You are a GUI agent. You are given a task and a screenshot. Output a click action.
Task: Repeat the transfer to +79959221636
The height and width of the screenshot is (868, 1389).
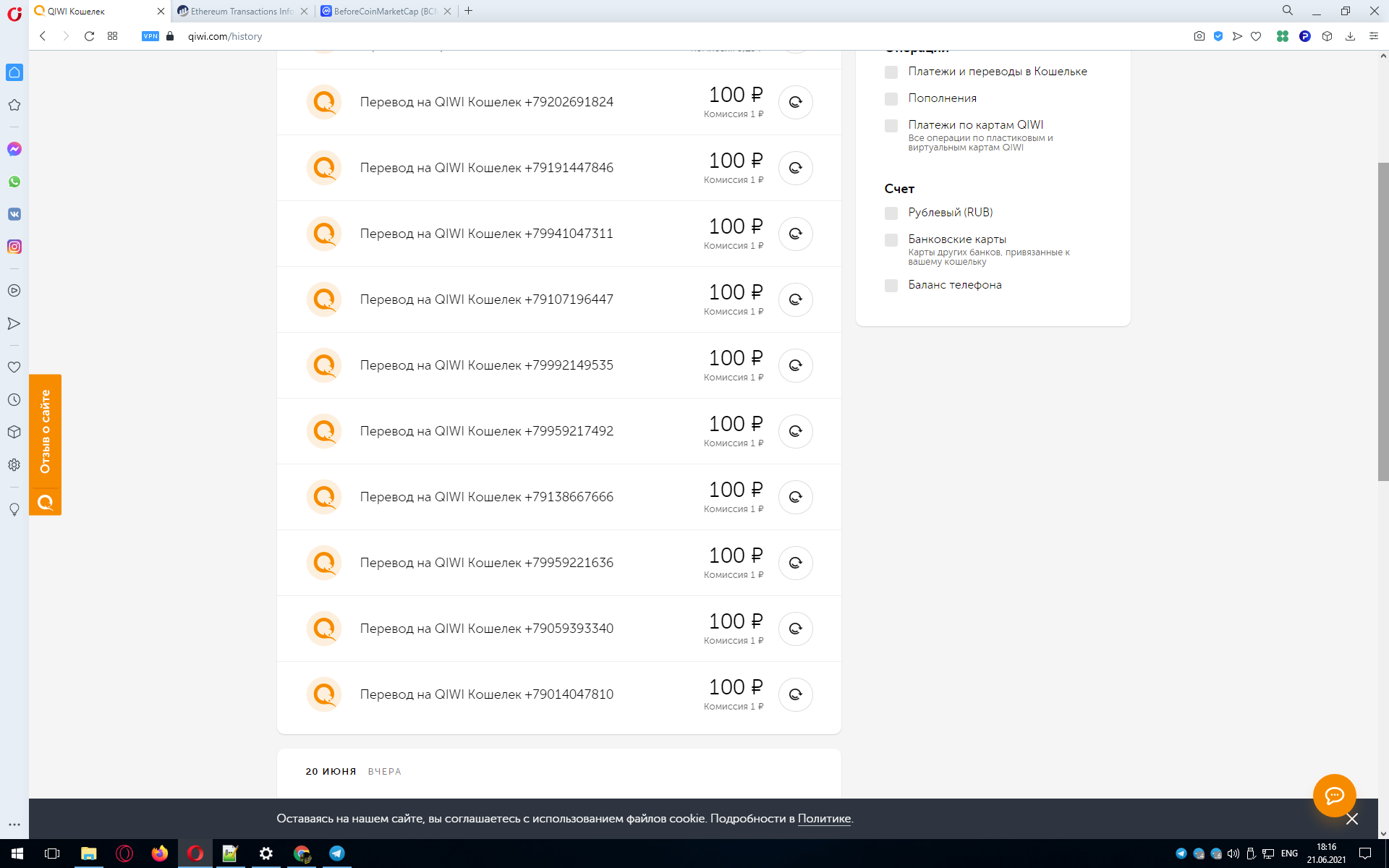(x=795, y=563)
